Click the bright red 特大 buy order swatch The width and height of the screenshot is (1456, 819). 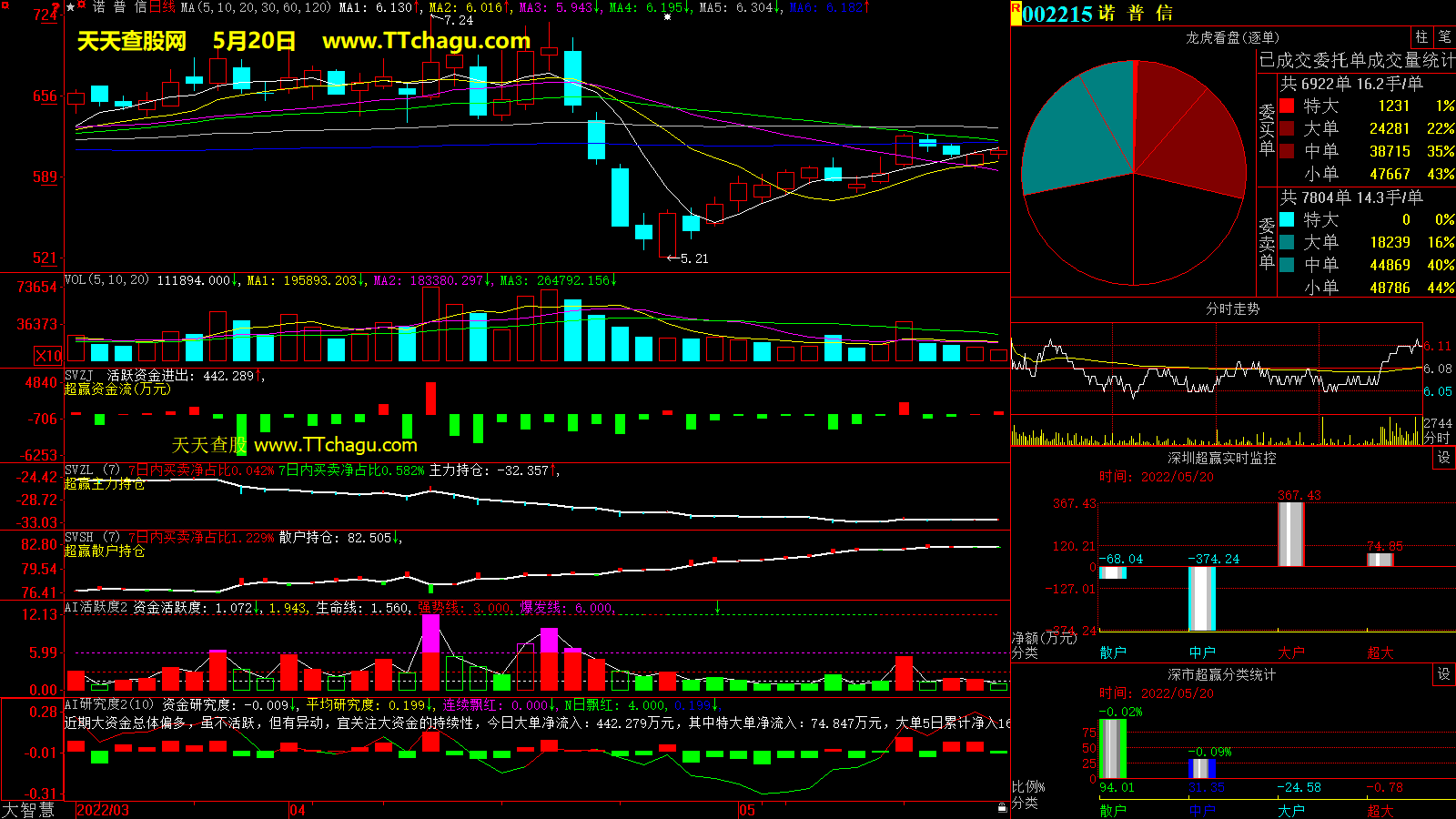tap(1287, 106)
